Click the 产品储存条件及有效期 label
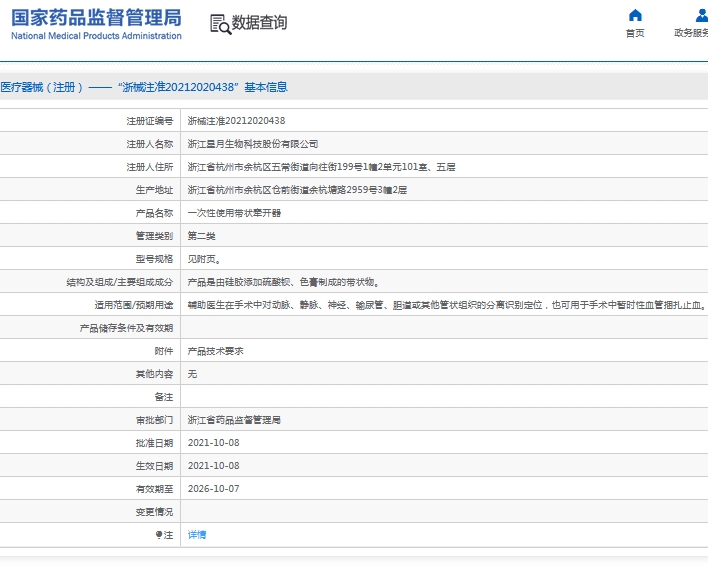Image resolution: width=708 pixels, height=569 pixels. point(126,328)
